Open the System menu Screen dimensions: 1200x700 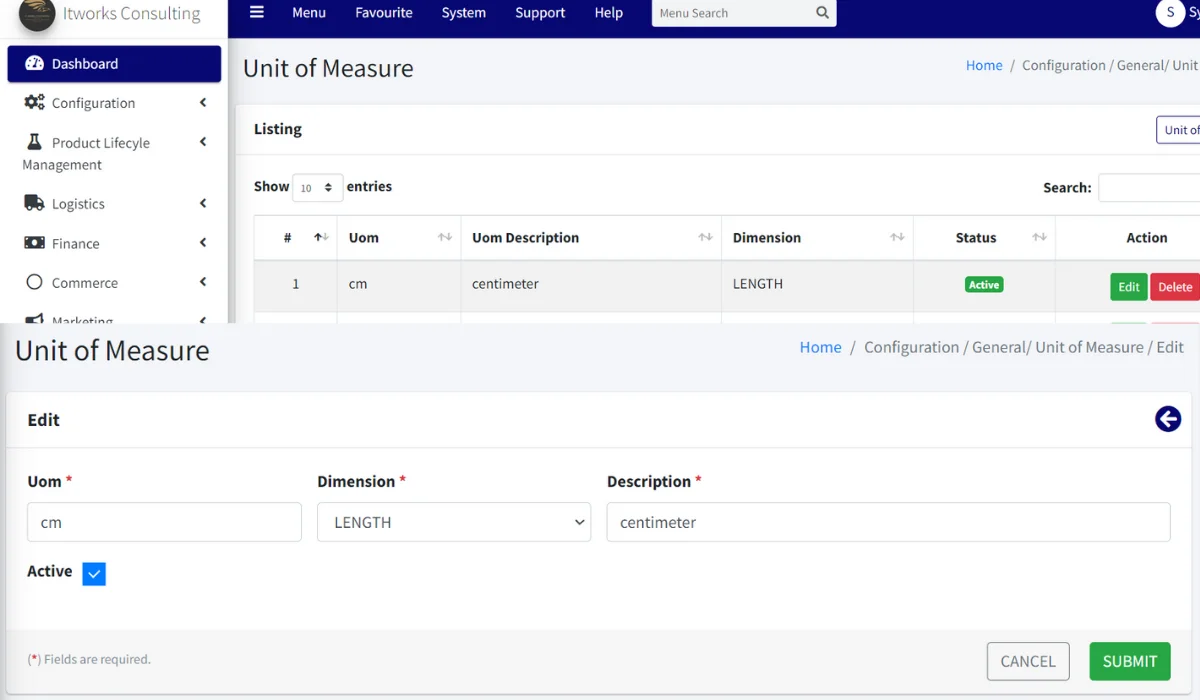[463, 13]
